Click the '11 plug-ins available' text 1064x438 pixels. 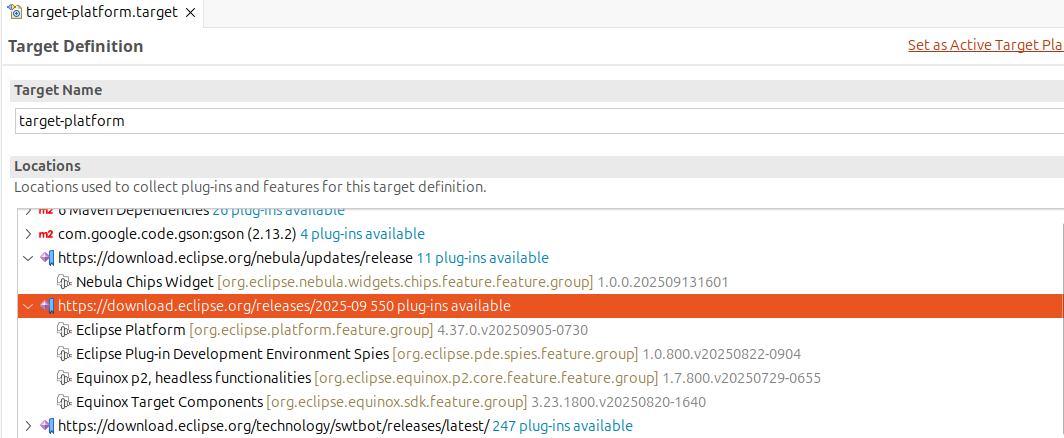(x=482, y=258)
